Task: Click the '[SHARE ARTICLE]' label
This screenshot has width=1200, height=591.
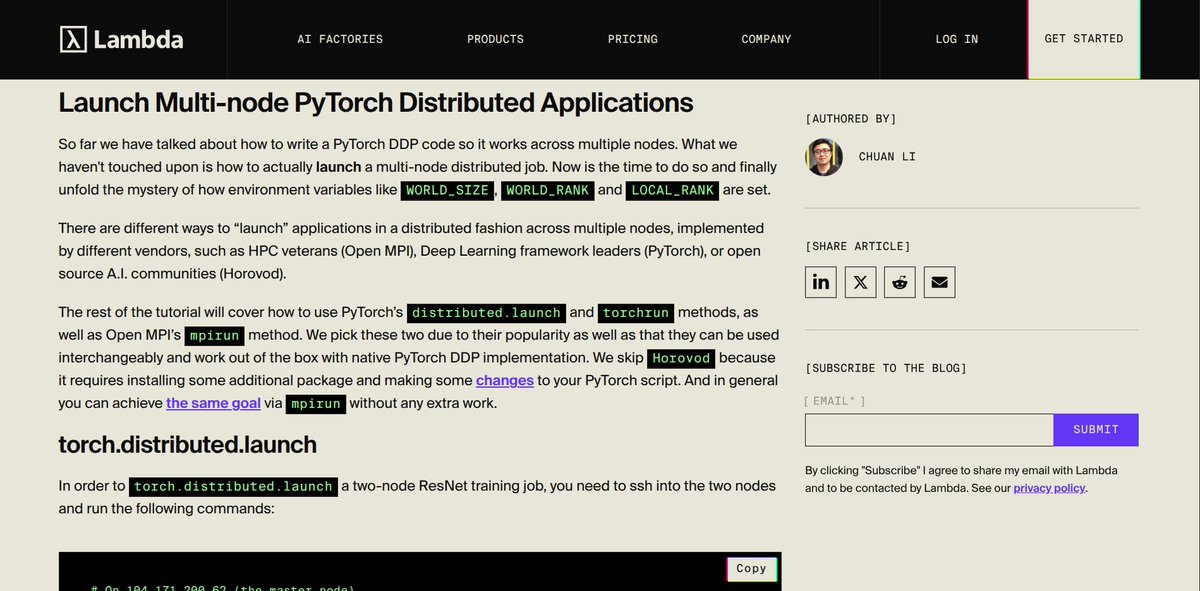Action: pyautogui.click(x=858, y=246)
